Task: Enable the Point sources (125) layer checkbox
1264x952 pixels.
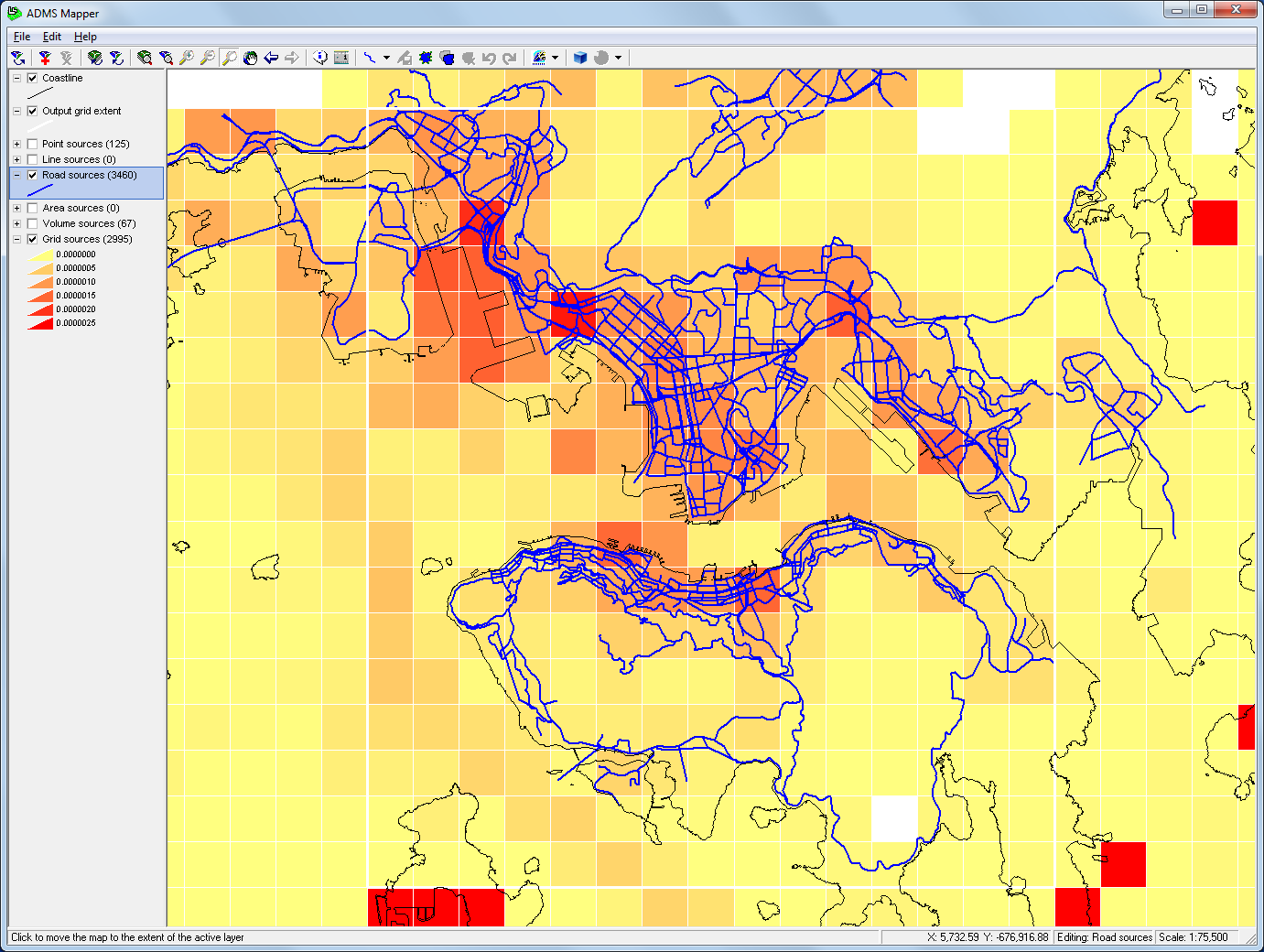Action: click(33, 144)
